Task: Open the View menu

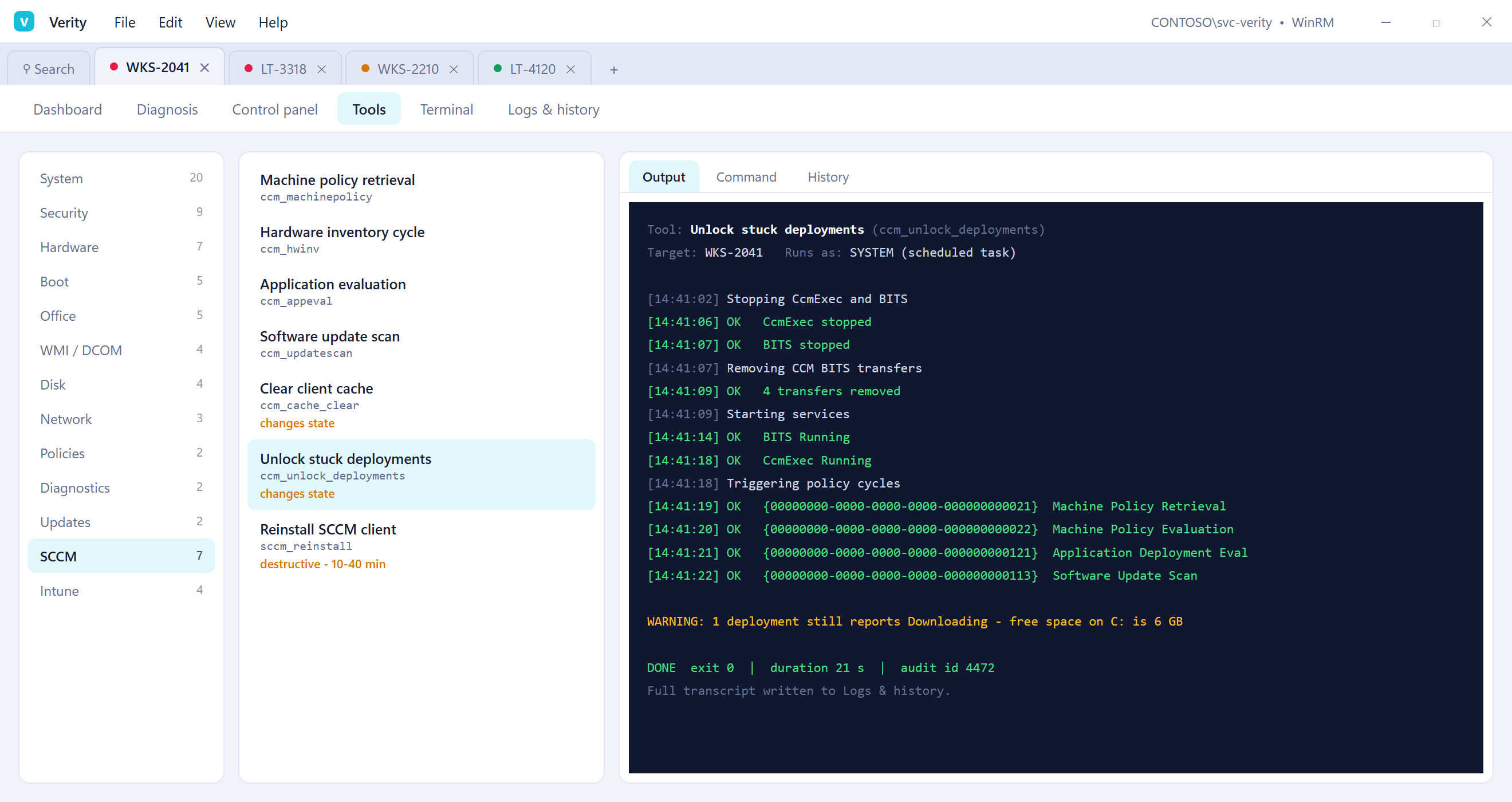Action: [x=220, y=22]
